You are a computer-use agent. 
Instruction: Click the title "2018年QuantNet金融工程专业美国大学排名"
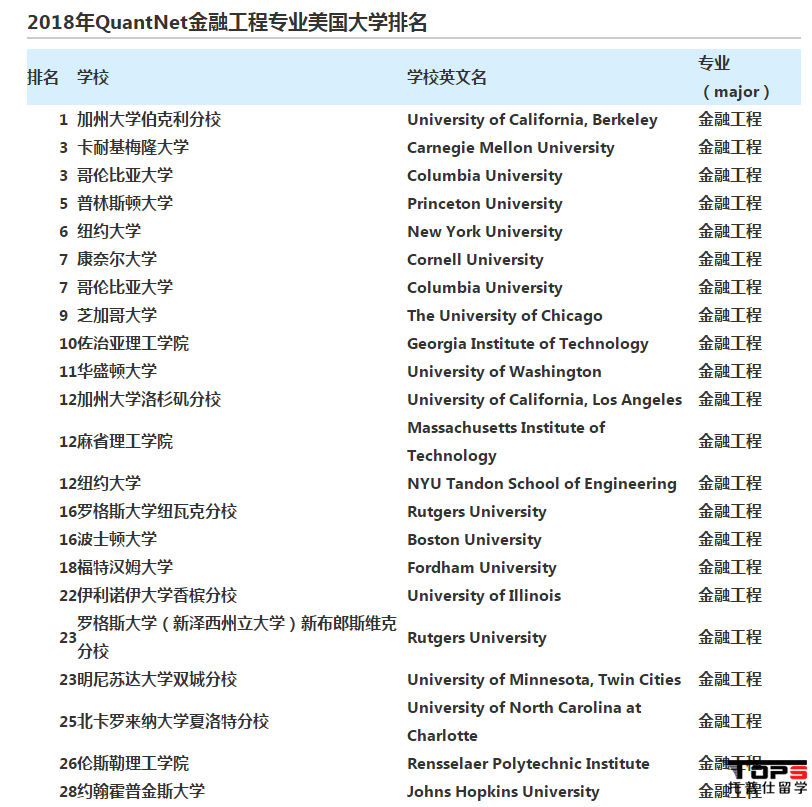[227, 23]
